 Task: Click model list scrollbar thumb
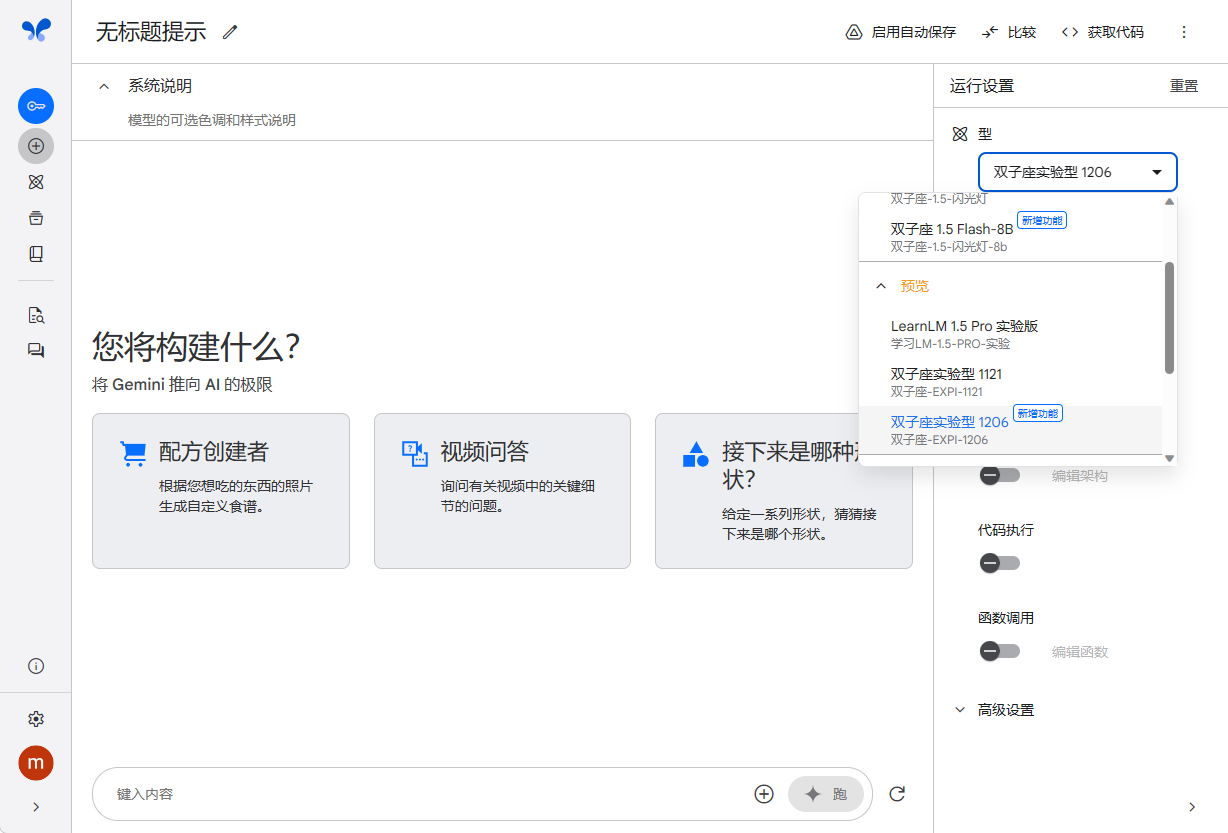click(1169, 318)
